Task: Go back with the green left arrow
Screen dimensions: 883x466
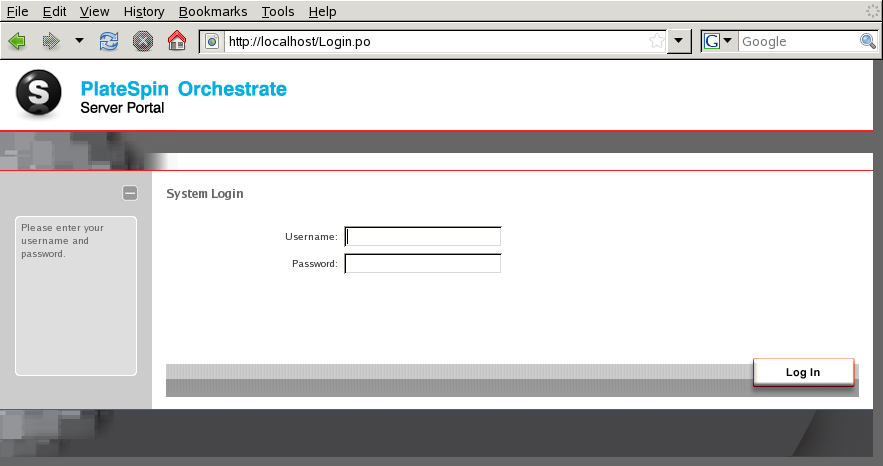Action: 17,41
